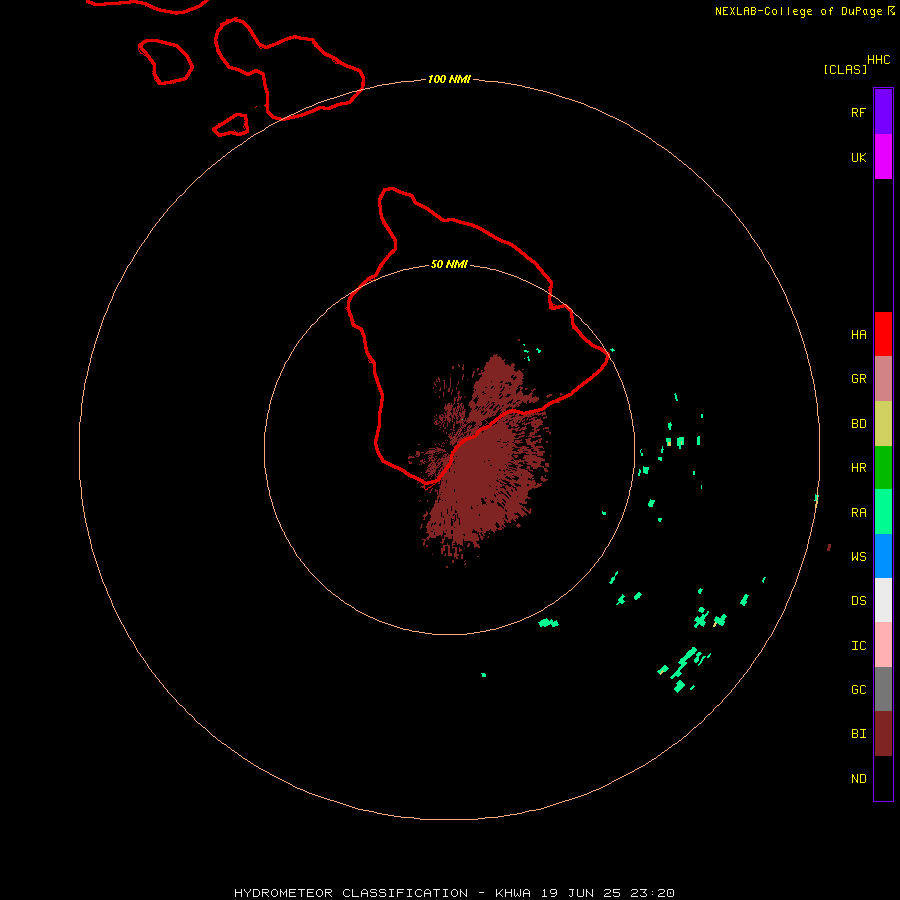Click the IC legend label
Viewport: 900px width, 900px height.
coord(858,646)
